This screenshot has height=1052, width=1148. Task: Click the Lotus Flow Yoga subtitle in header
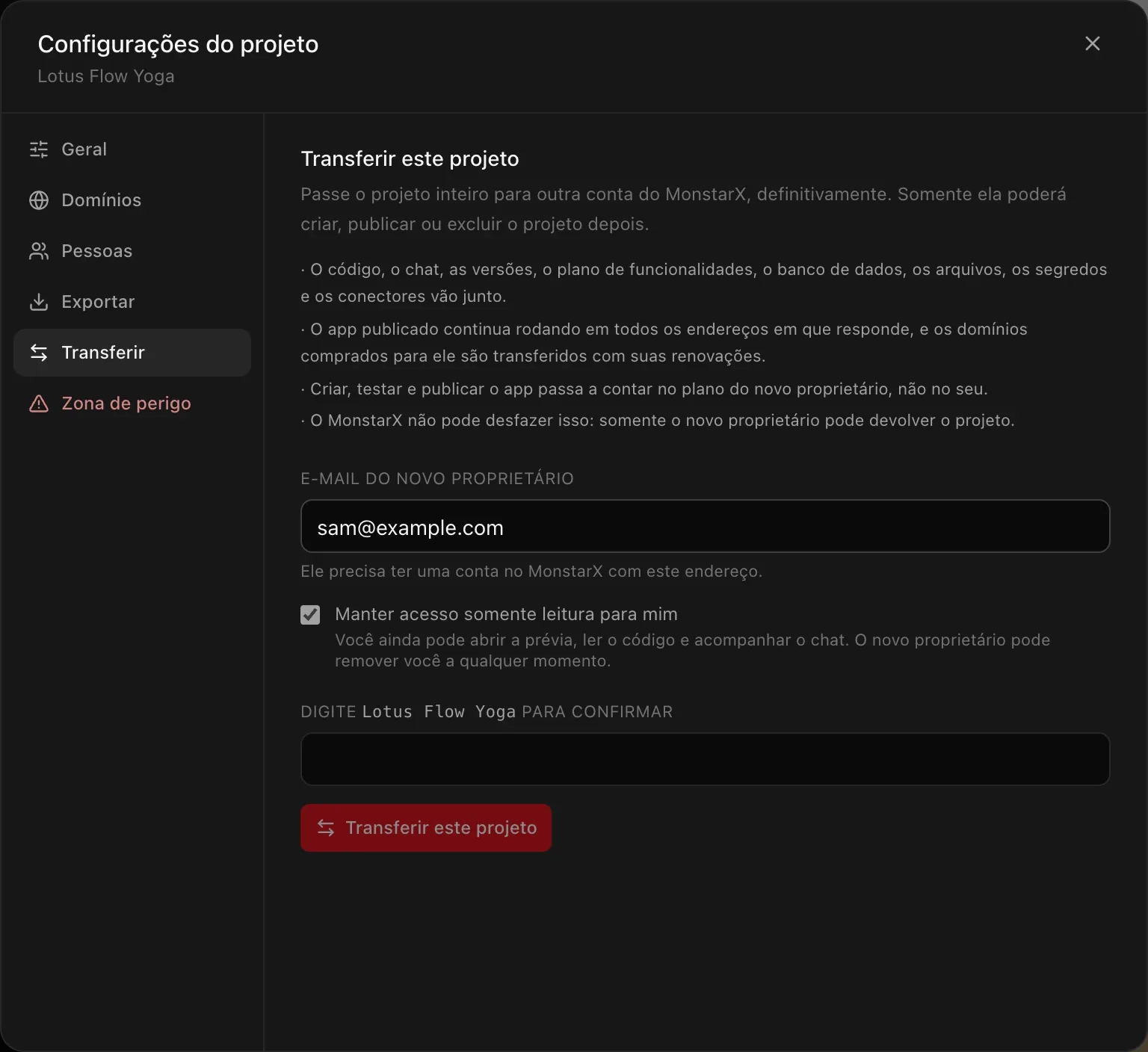[x=106, y=76]
